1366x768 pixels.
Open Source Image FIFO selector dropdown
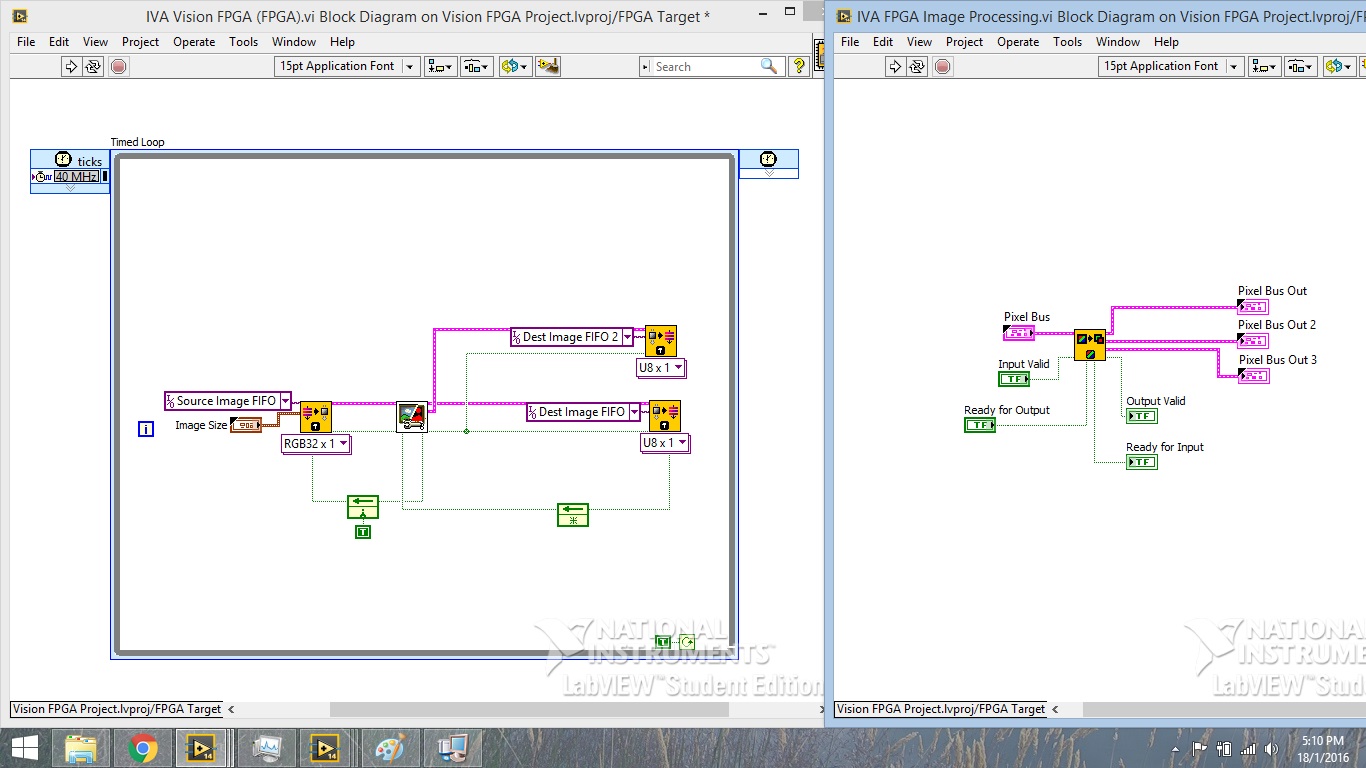(x=285, y=401)
